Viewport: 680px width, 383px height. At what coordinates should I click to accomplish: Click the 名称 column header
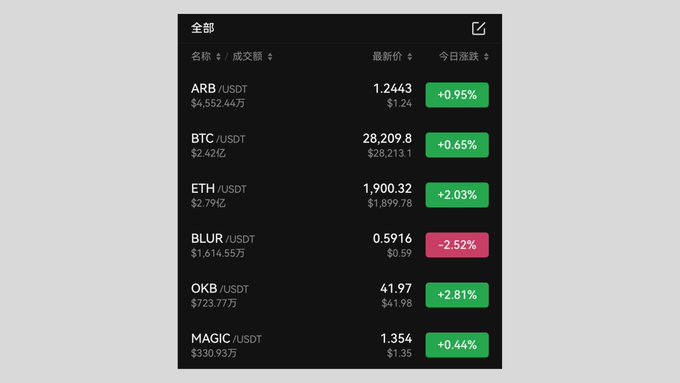pyautogui.click(x=201, y=56)
